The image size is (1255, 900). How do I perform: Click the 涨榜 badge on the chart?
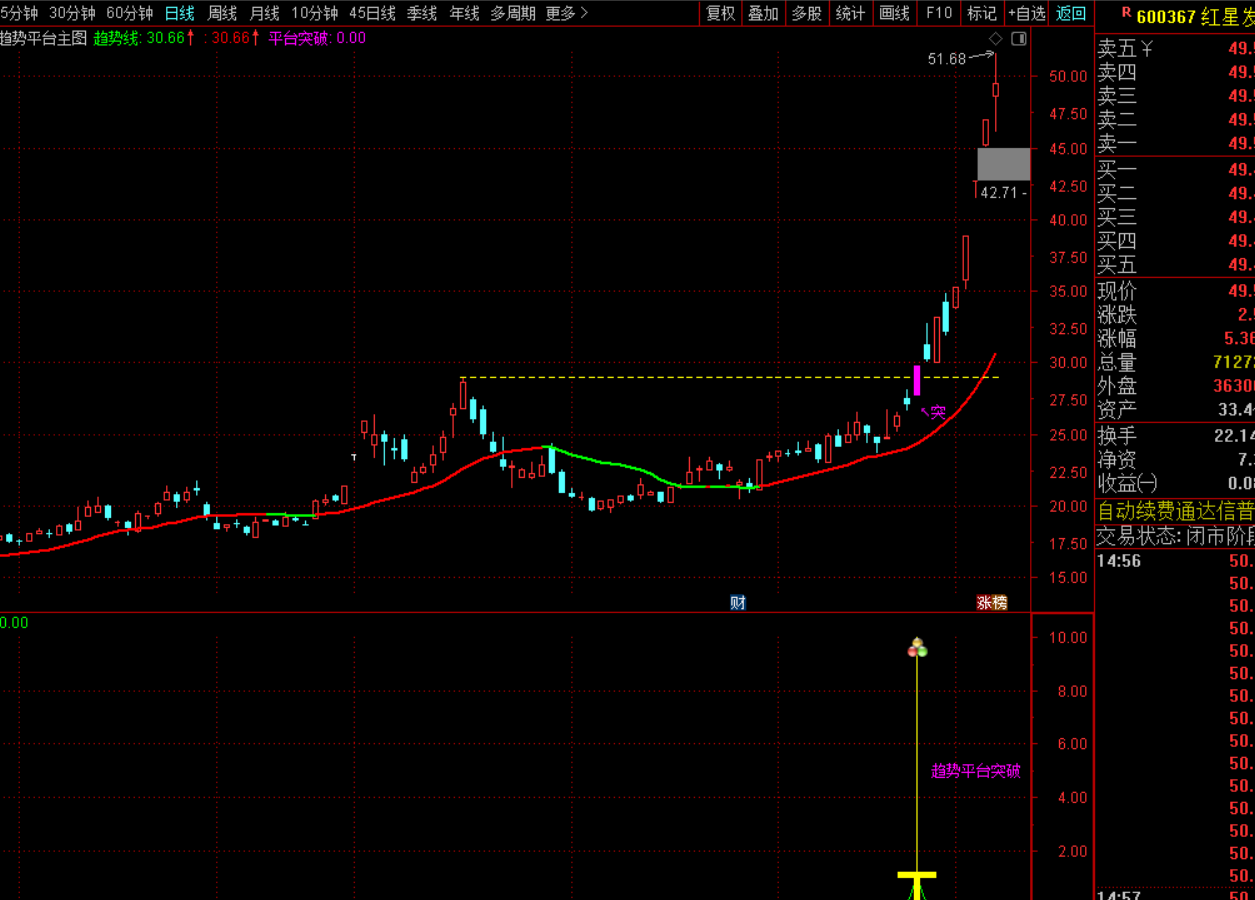(x=992, y=602)
